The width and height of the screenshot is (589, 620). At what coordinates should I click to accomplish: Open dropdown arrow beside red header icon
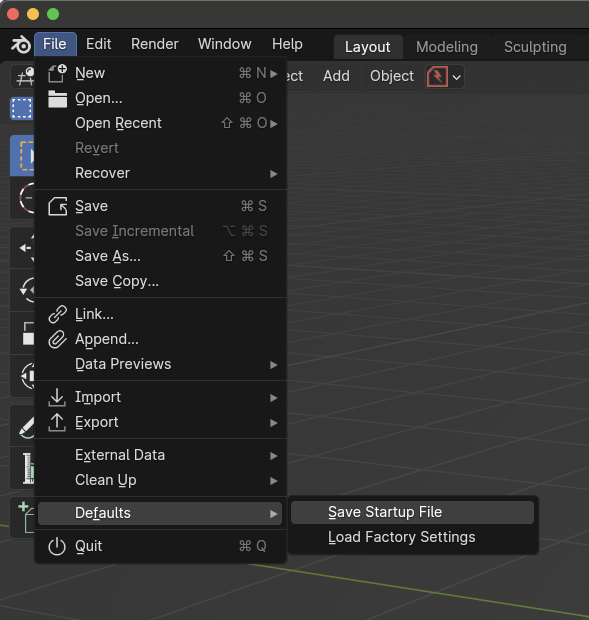[x=457, y=77]
